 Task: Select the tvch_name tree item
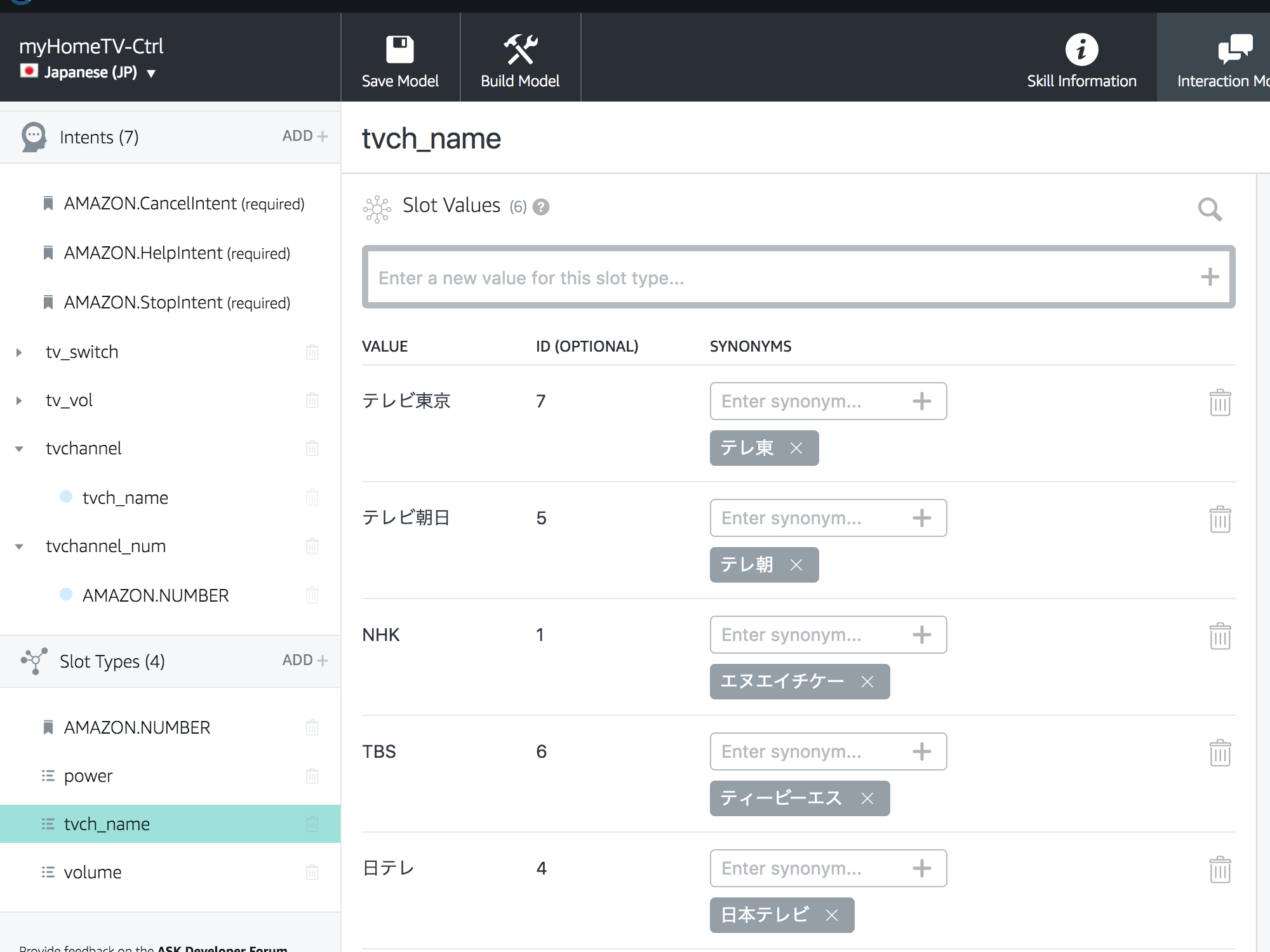124,497
